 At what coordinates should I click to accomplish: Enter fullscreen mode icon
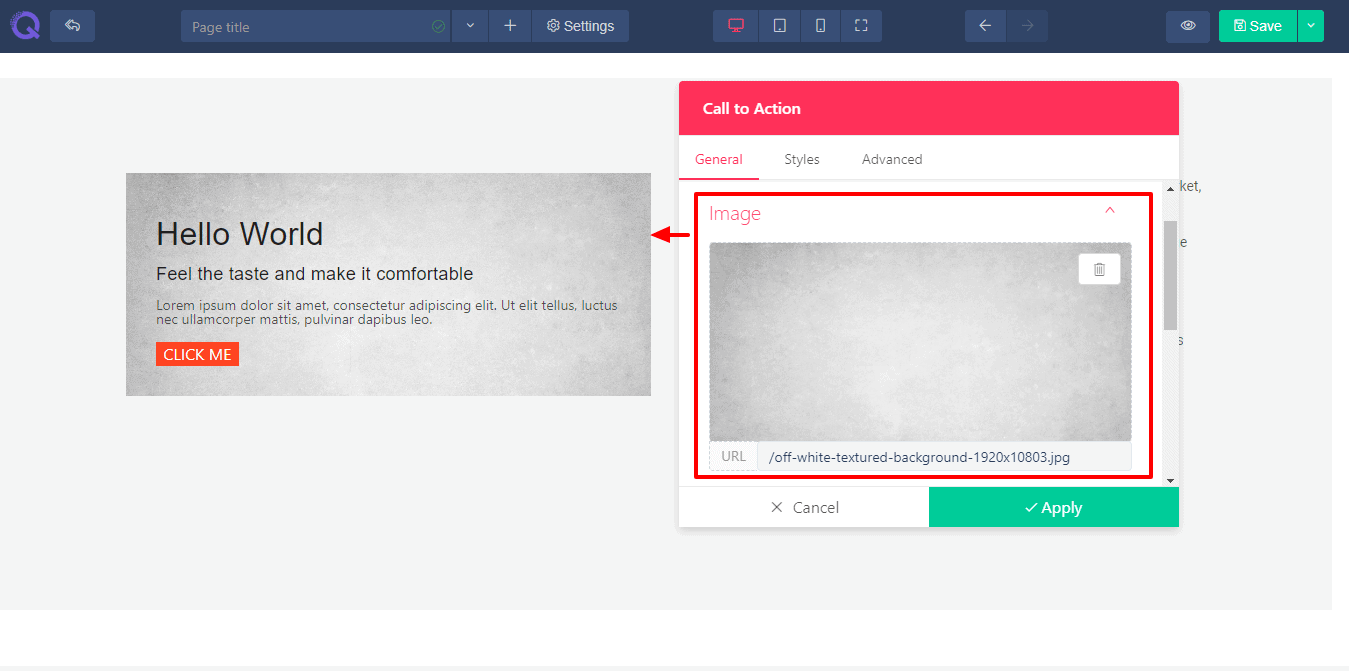point(861,26)
